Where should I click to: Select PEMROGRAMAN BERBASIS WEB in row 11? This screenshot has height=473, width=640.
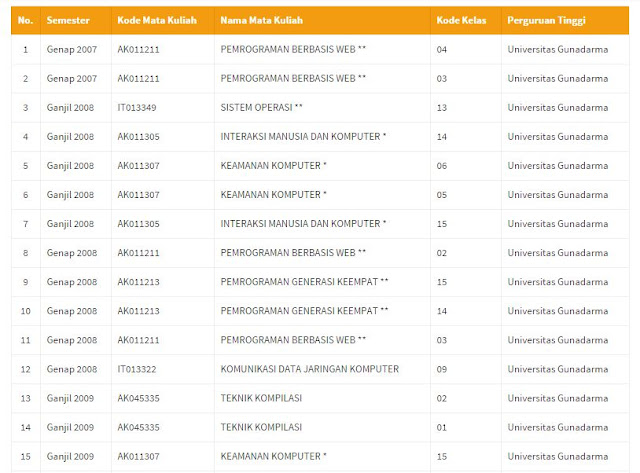click(288, 340)
